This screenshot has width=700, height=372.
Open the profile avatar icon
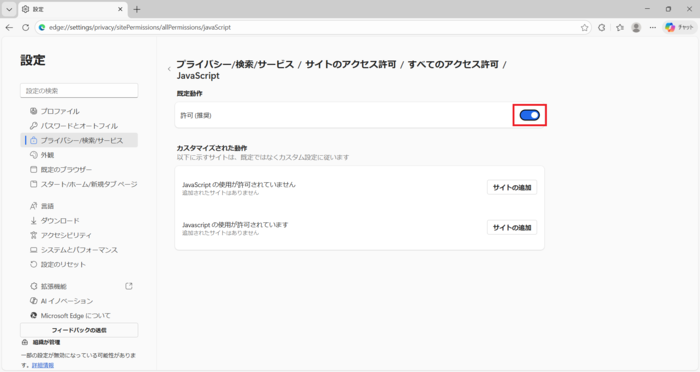pos(636,27)
